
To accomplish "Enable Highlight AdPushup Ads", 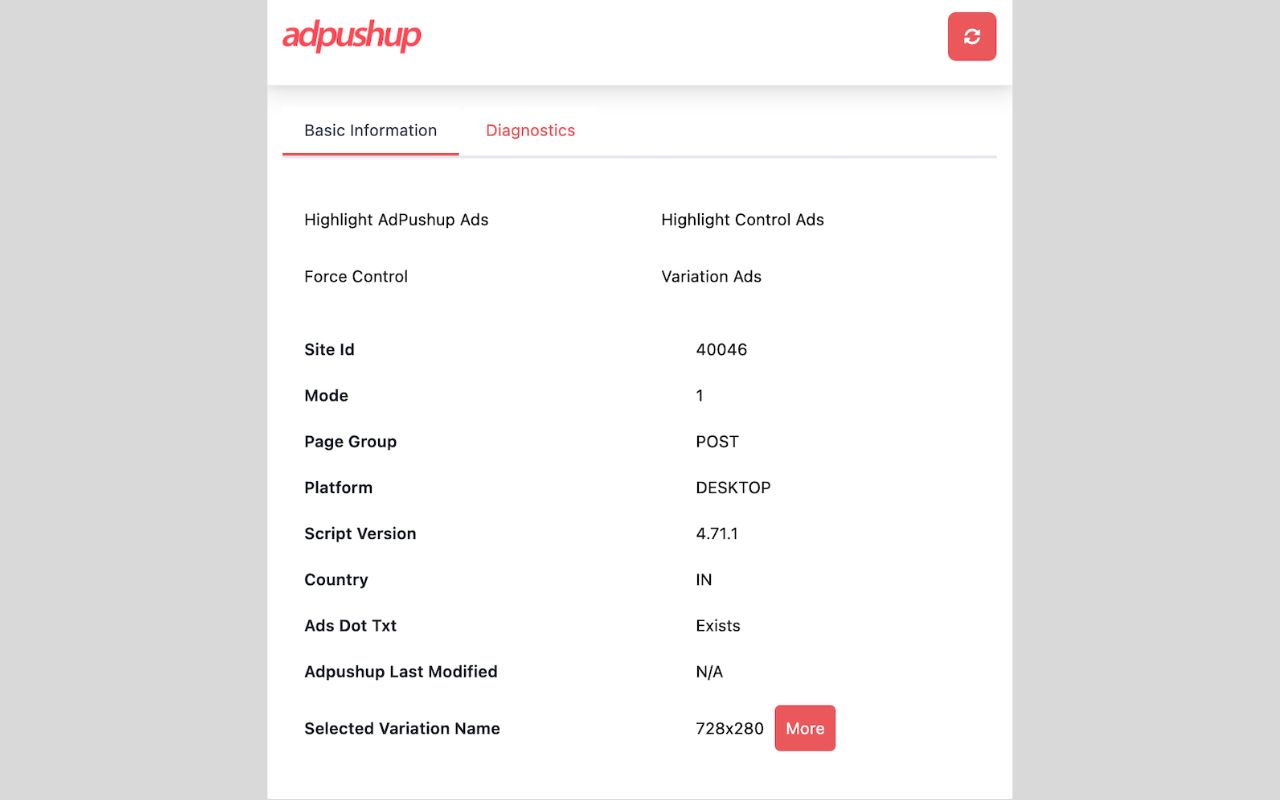I will tap(396, 220).
